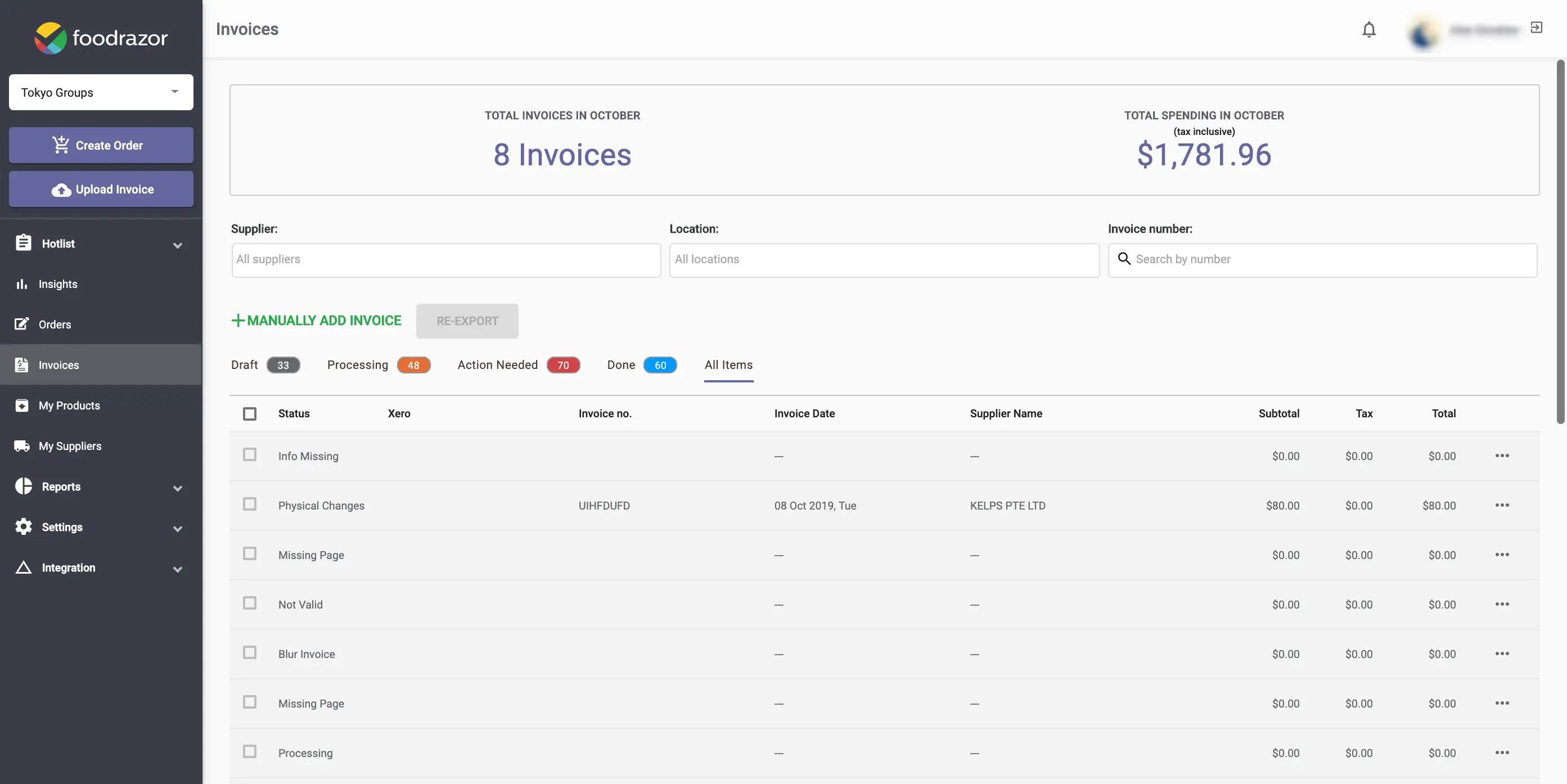Image resolution: width=1567 pixels, height=784 pixels.
Task: Click the date 08 Oct 2019, Tue
Action: 815,506
